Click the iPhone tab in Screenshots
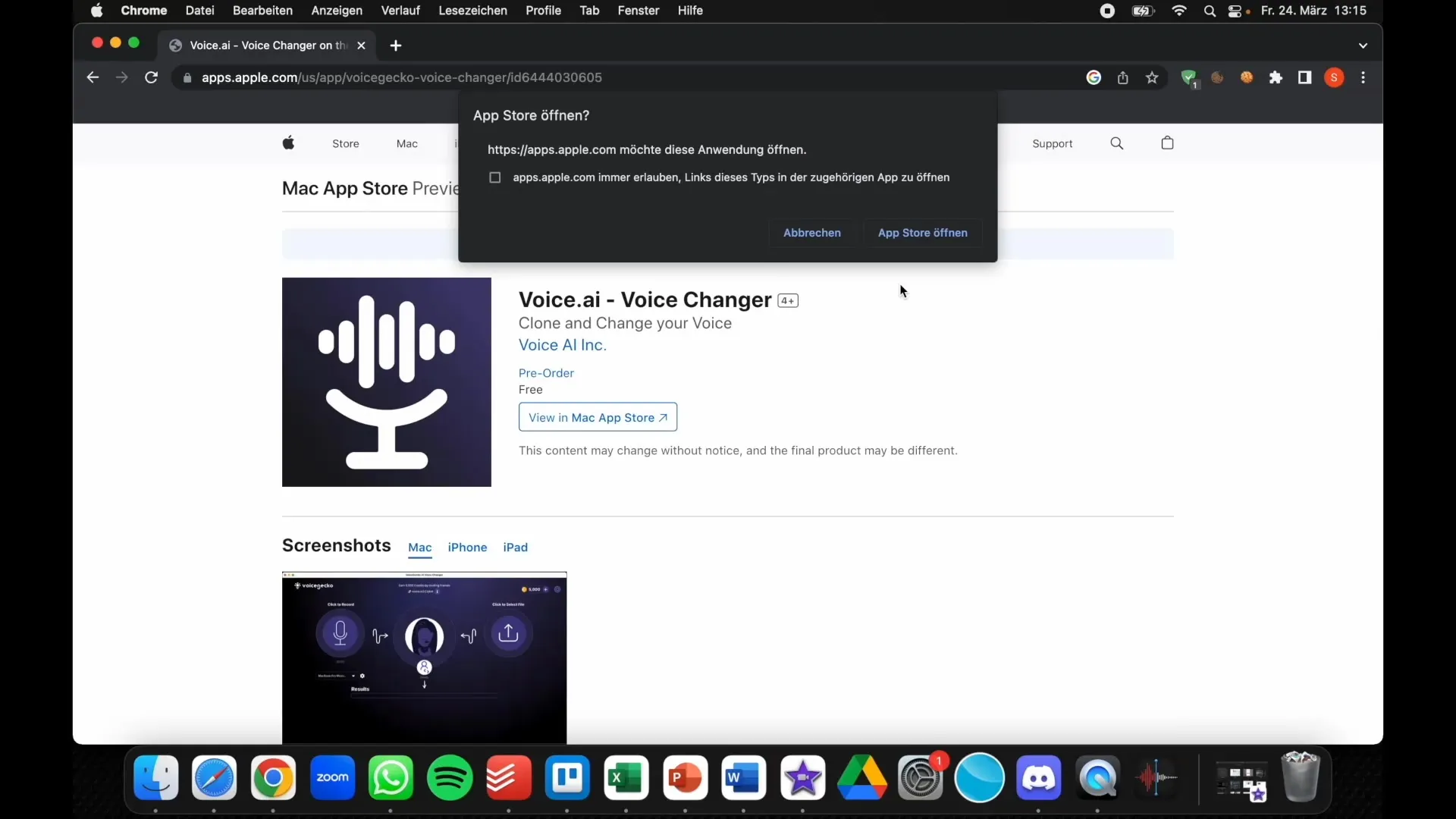1456x819 pixels. pos(468,547)
